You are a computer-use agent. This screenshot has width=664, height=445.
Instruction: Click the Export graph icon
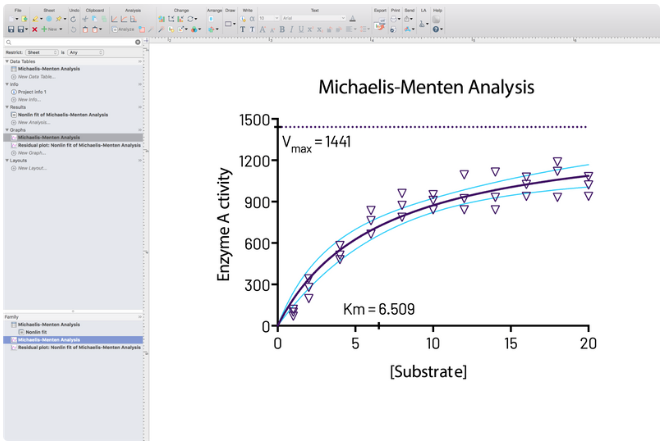(380, 24)
